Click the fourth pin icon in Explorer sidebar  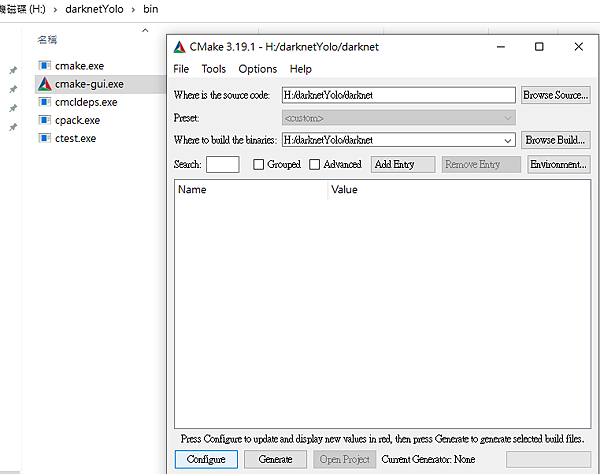click(13, 127)
